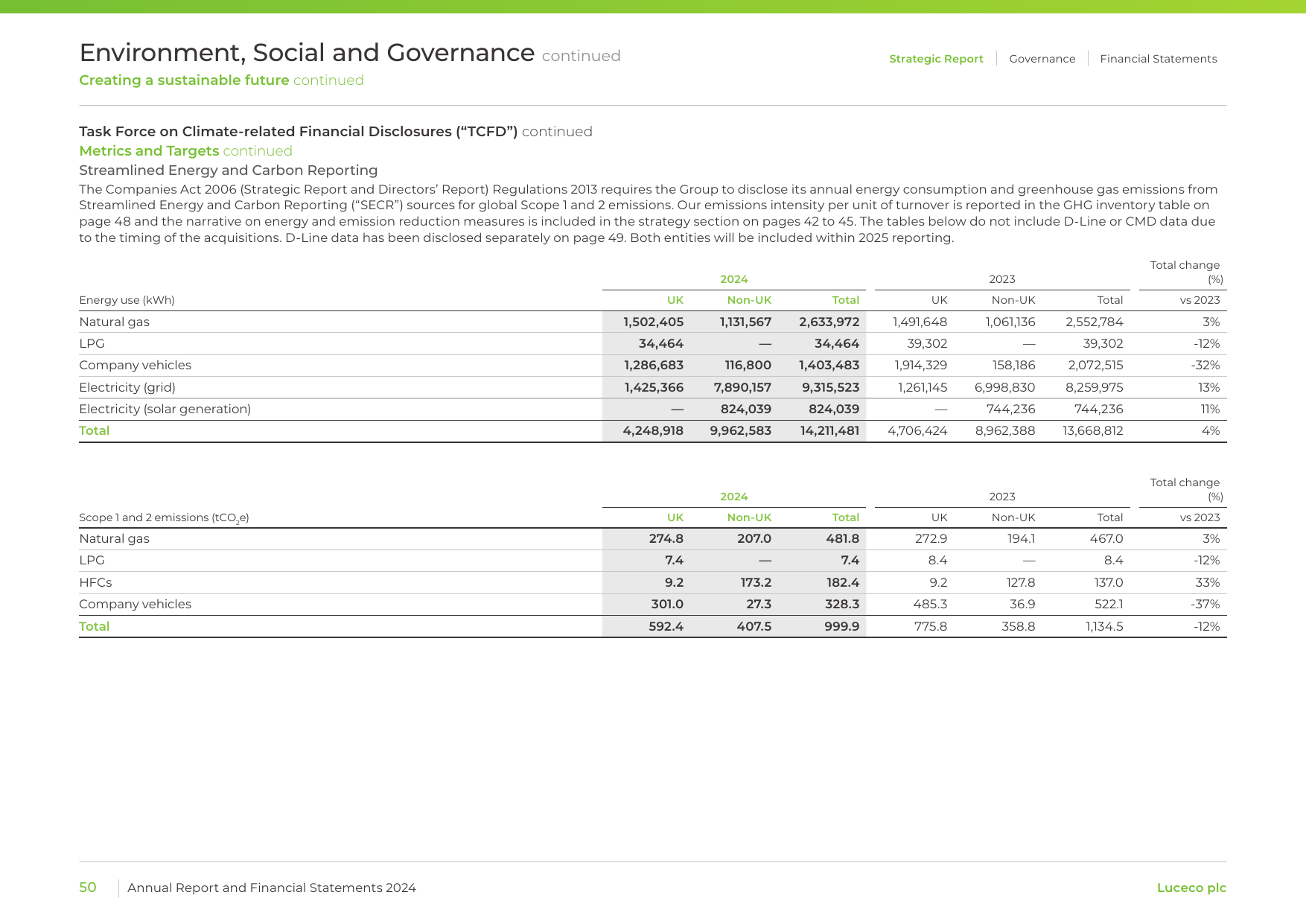Select the UK energy total 4,248,918
Viewport: 1306px width, 924px height.
(653, 430)
